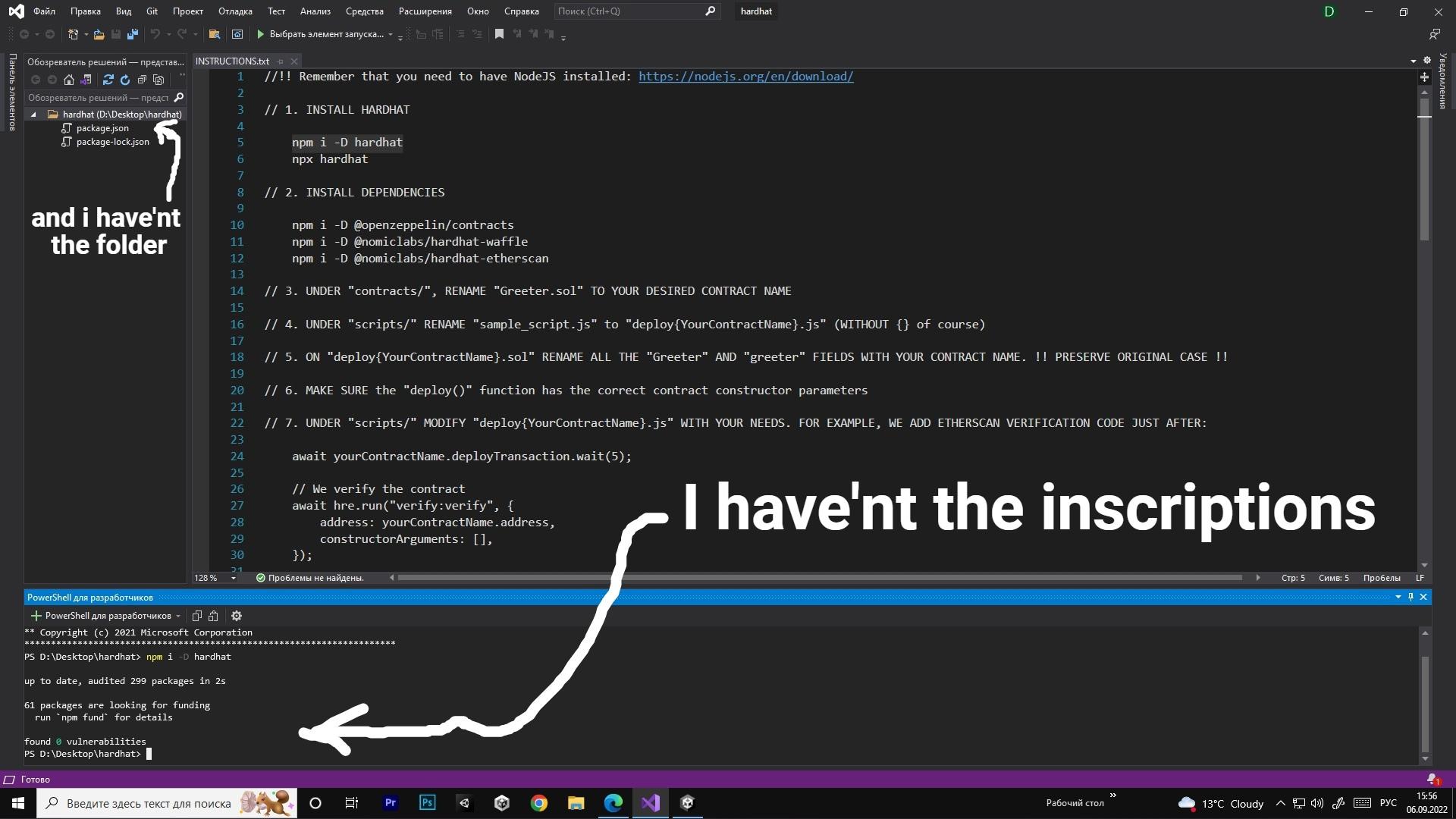Select package-lock.json in solution explorer

[113, 141]
